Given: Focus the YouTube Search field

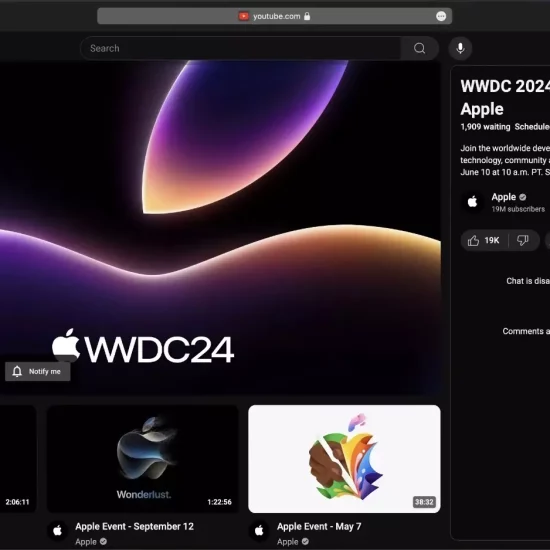Looking at the screenshot, I should [x=241, y=48].
